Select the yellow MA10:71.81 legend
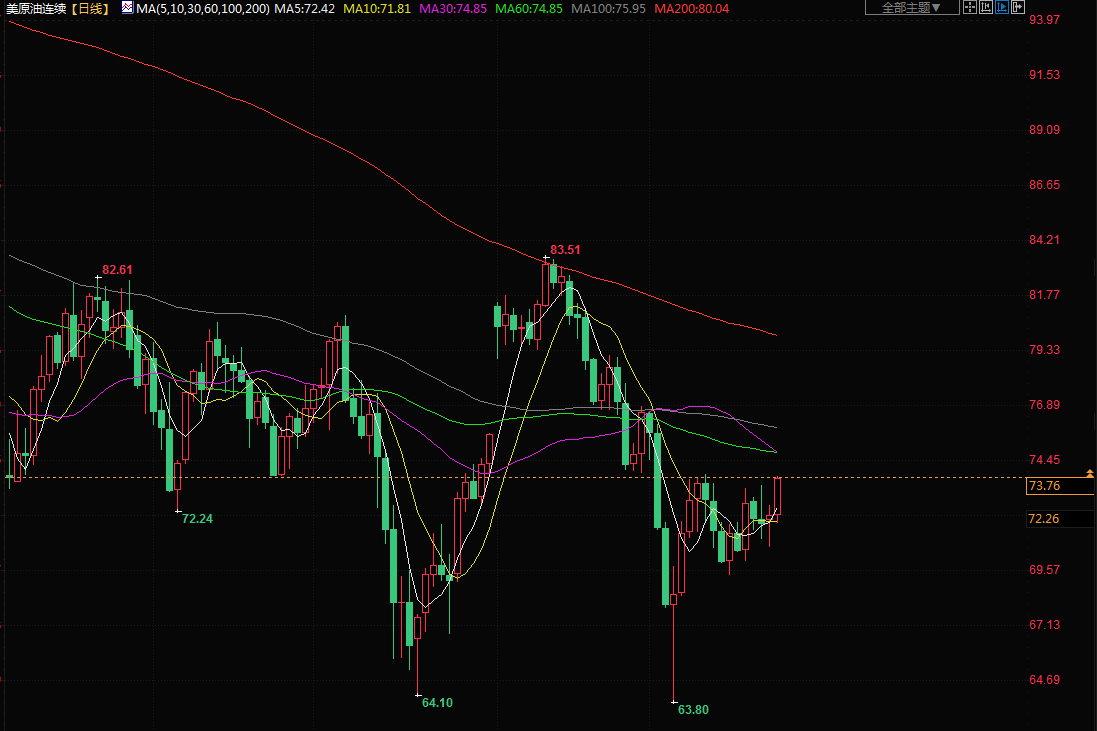 pyautogui.click(x=377, y=8)
